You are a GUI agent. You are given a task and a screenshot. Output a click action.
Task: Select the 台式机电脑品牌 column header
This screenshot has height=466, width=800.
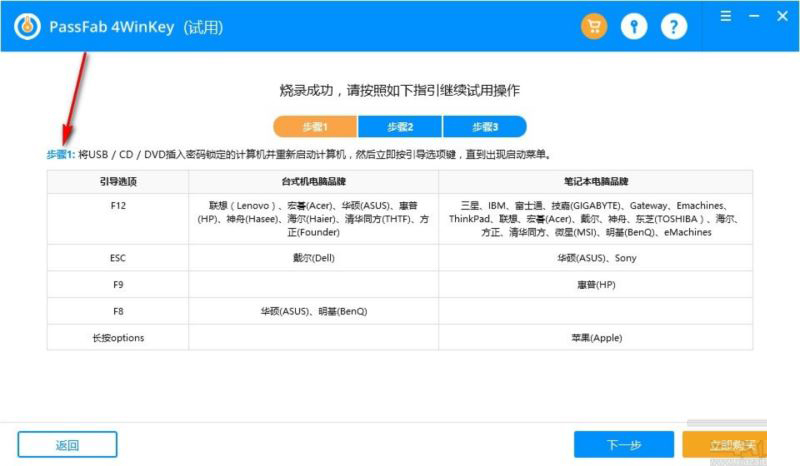(313, 182)
